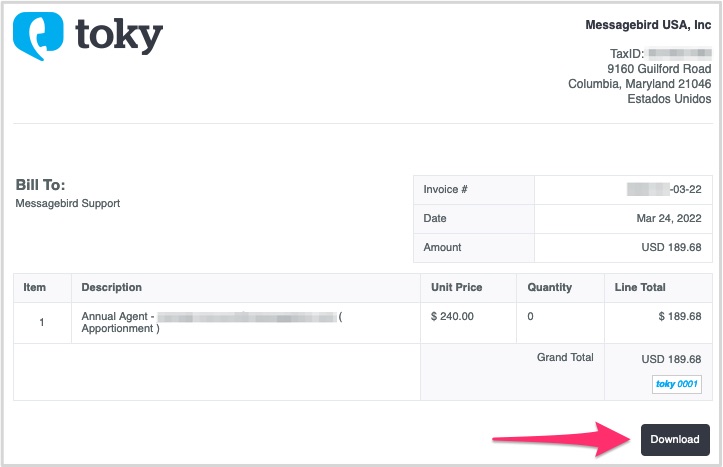Select the 9160 Guilford Road address line
Screen dimensions: 723x467
(x=659, y=69)
